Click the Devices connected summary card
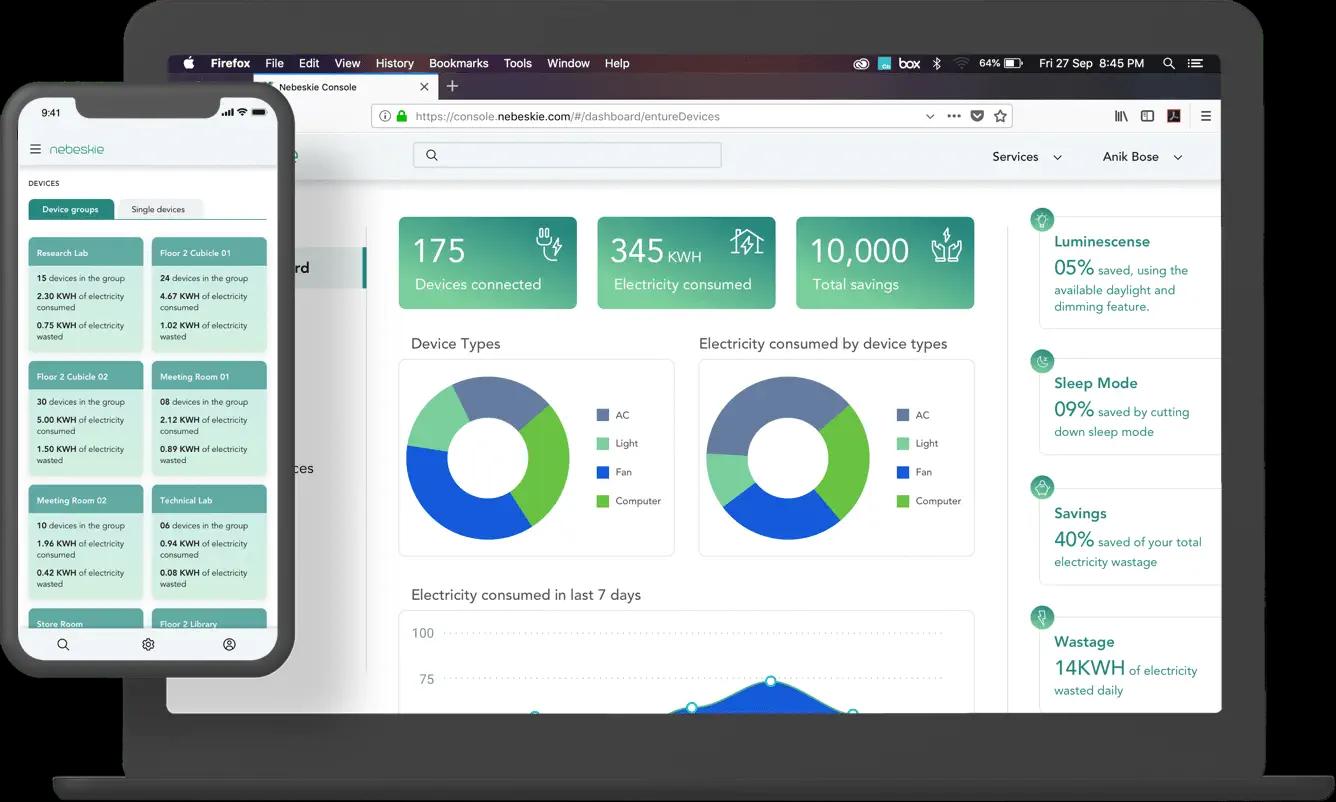Image resolution: width=1336 pixels, height=802 pixels. pyautogui.click(x=487, y=263)
